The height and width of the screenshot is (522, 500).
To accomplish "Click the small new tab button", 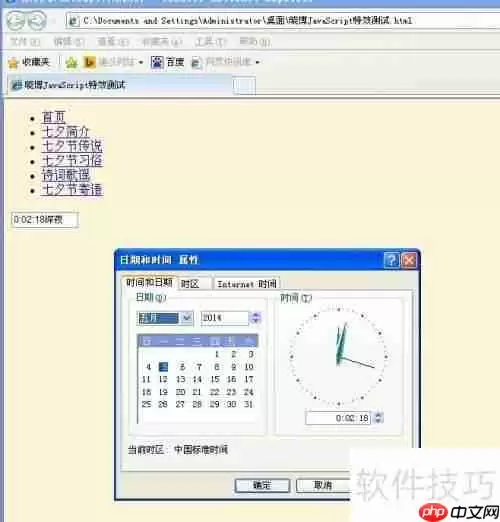I will 244,86.
